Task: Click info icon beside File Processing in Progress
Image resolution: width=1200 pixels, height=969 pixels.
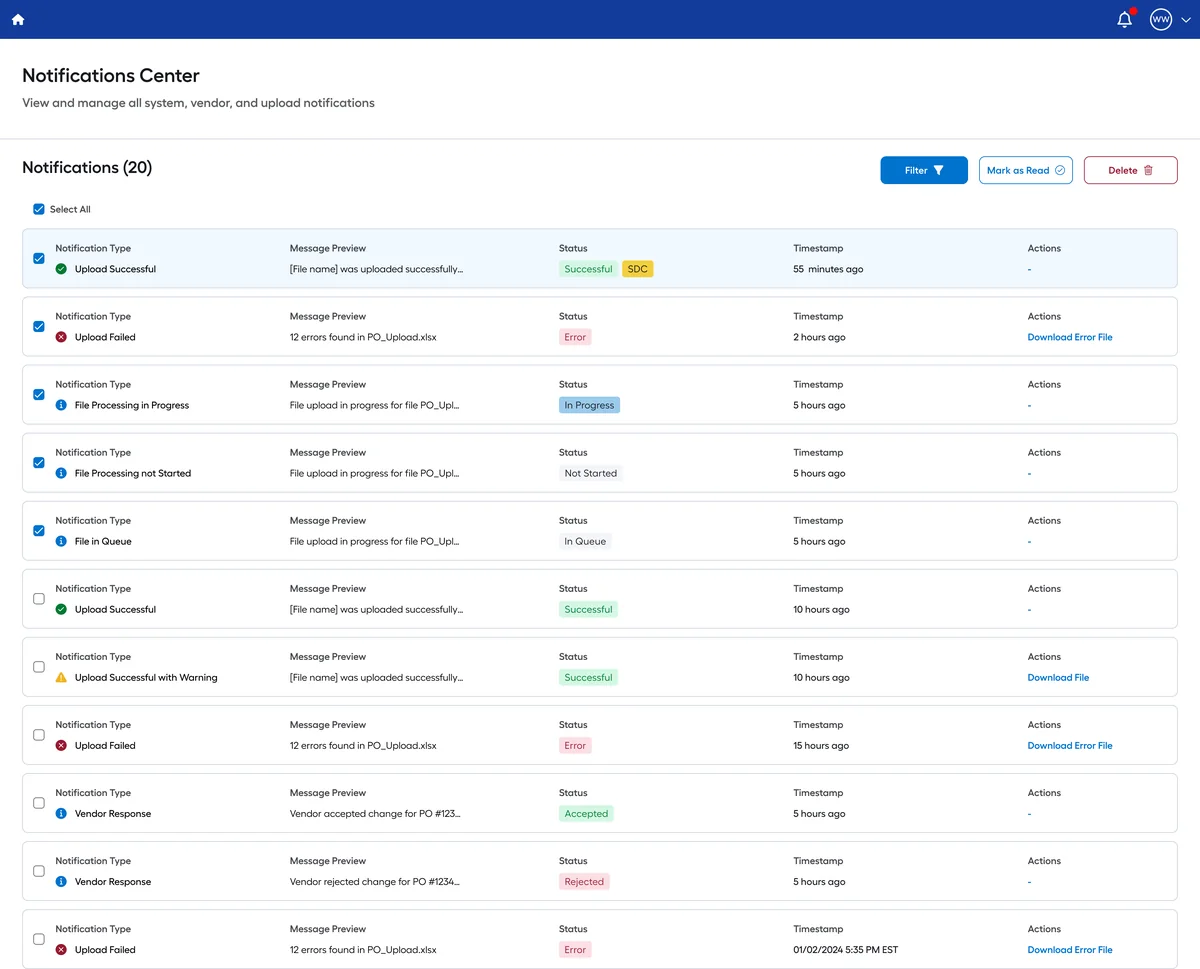Action: (x=61, y=405)
